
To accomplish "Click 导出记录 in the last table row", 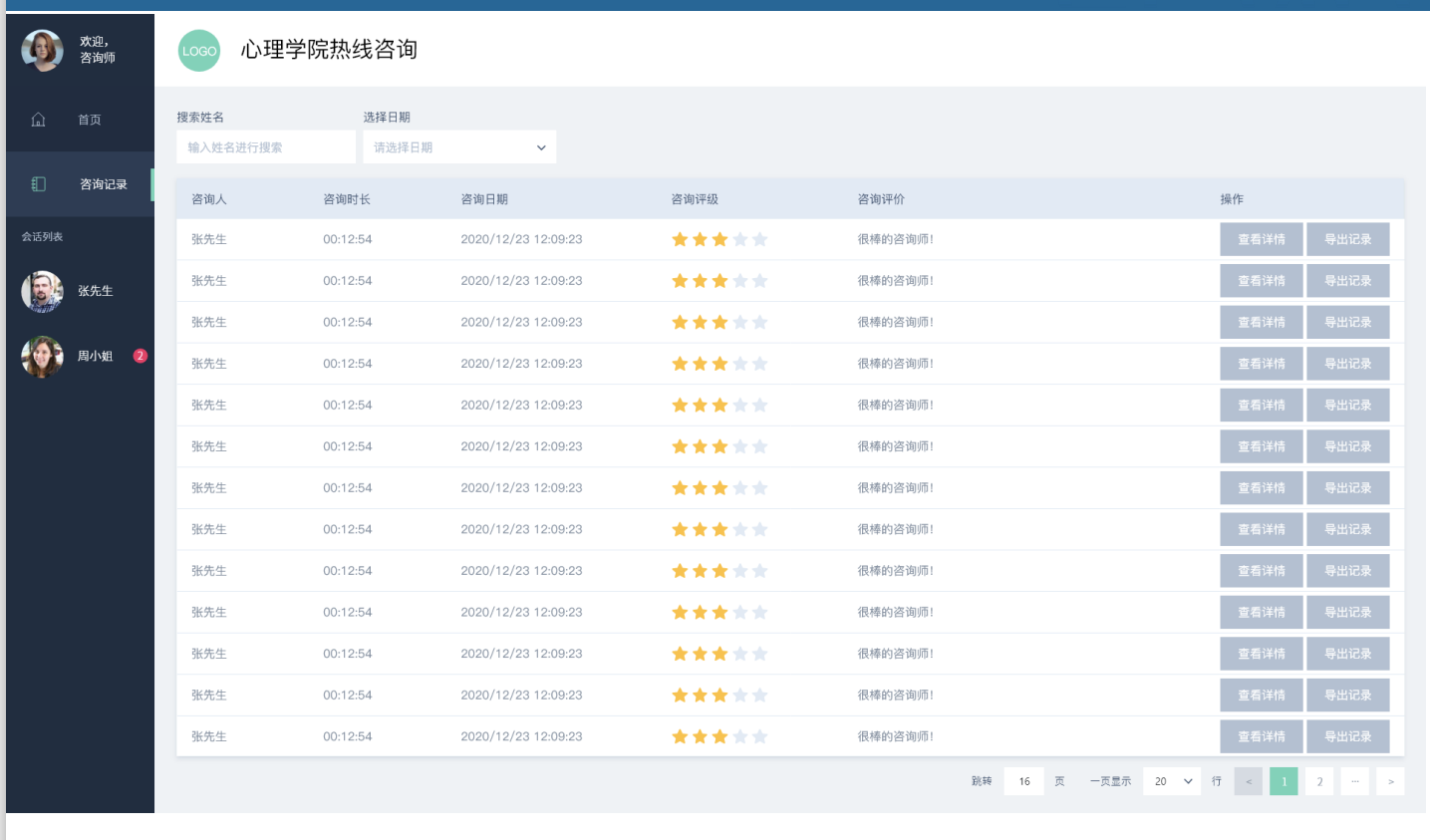I will 1348,736.
